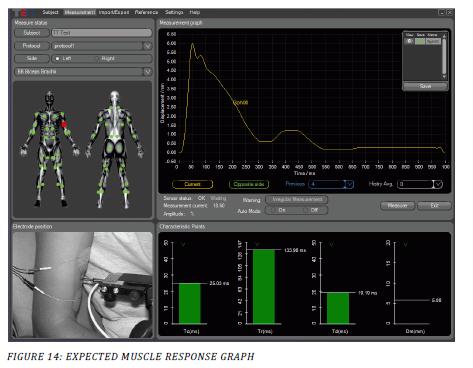Click the green color cell in measurements list
The width and height of the screenshot is (473, 368).
point(420,41)
